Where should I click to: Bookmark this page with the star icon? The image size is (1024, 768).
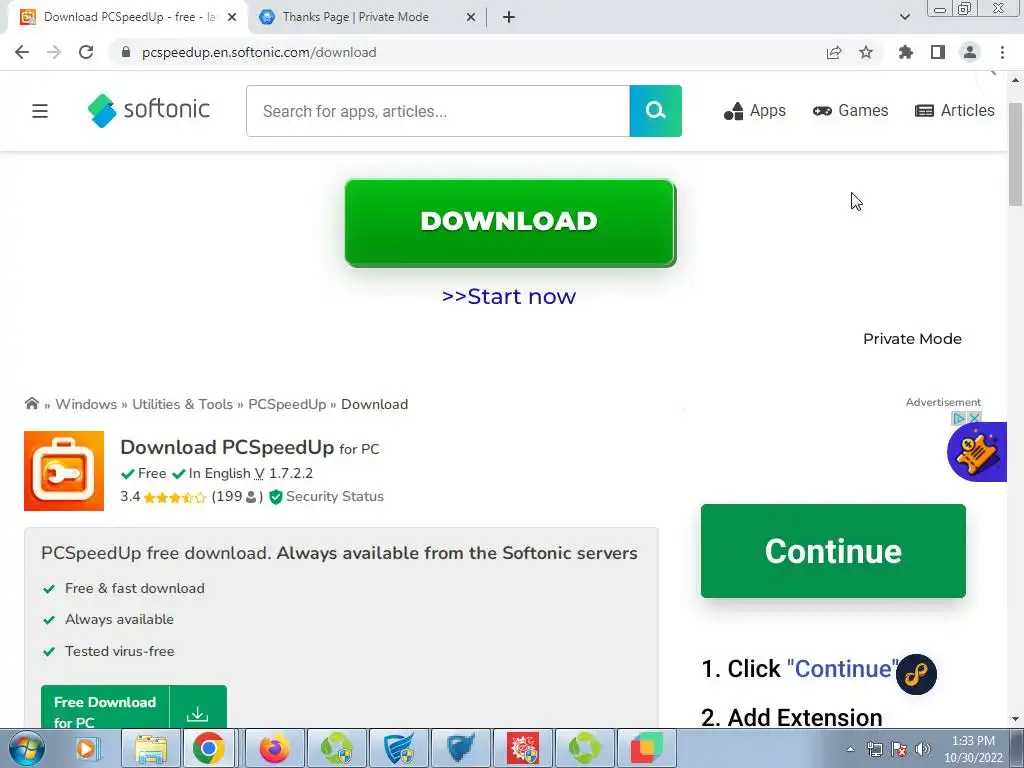click(866, 52)
